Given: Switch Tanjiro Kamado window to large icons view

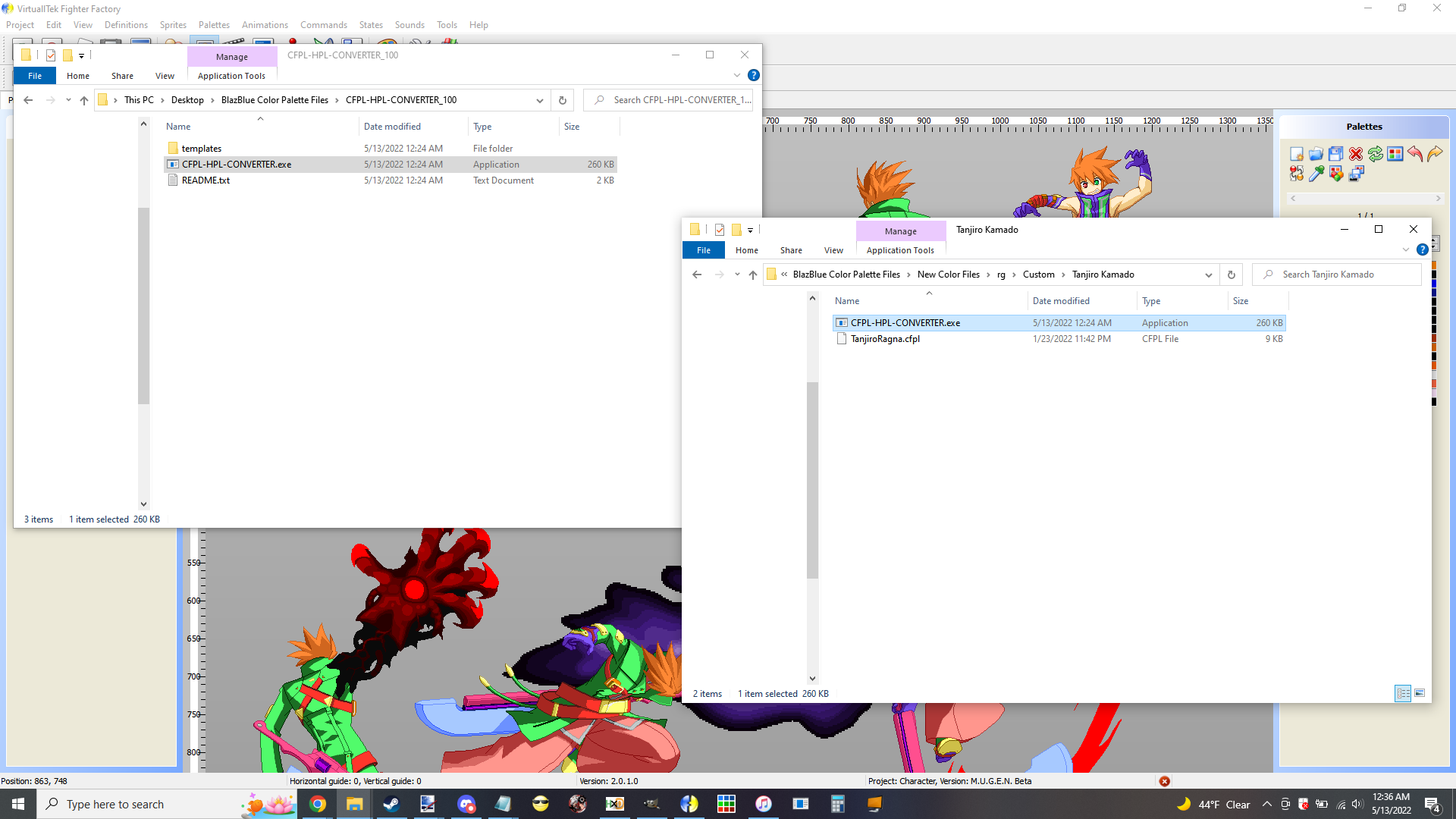Looking at the screenshot, I should [1420, 693].
